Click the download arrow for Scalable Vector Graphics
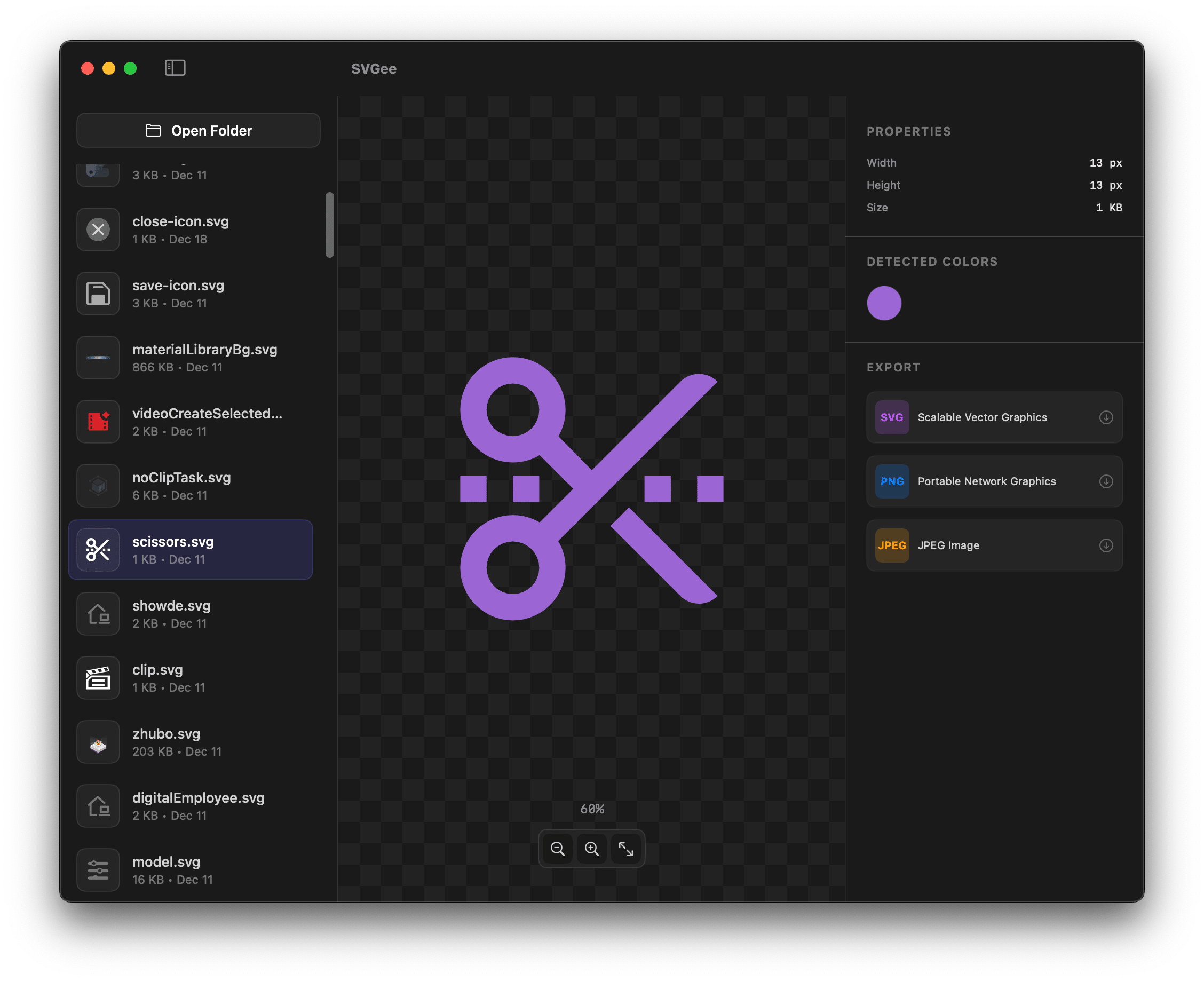Image resolution: width=1204 pixels, height=981 pixels. tap(1106, 417)
